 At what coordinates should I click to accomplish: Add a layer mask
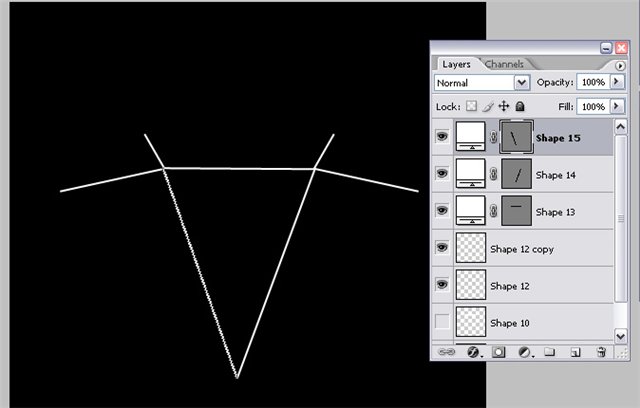click(498, 352)
